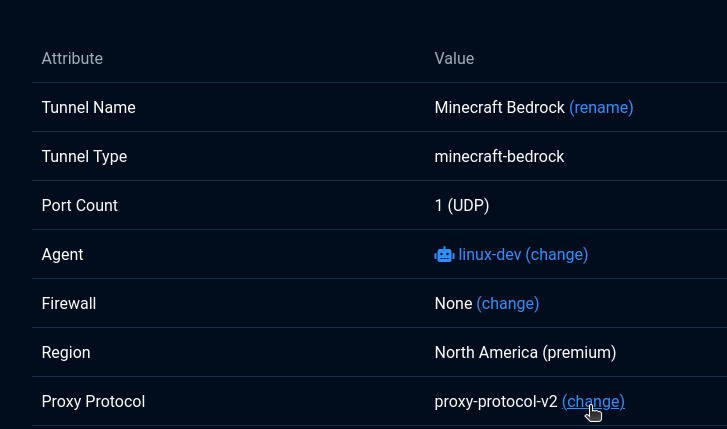Open the linux-dev agent link
Image resolution: width=727 pixels, height=429 pixels.
click(490, 255)
